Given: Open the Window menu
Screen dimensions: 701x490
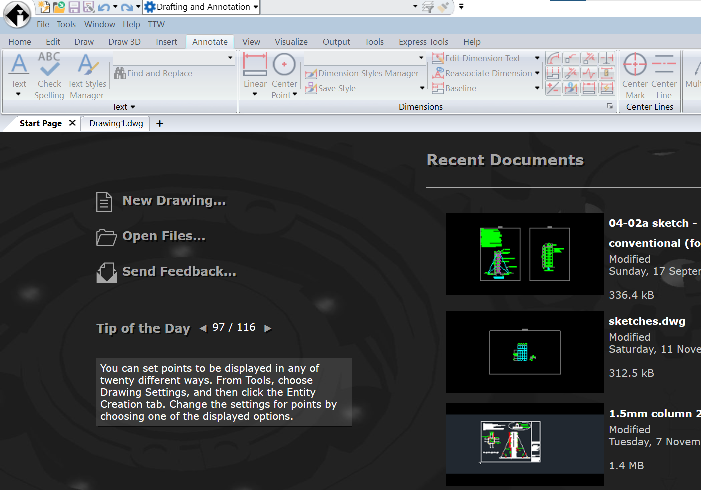Looking at the screenshot, I should [x=100, y=24].
